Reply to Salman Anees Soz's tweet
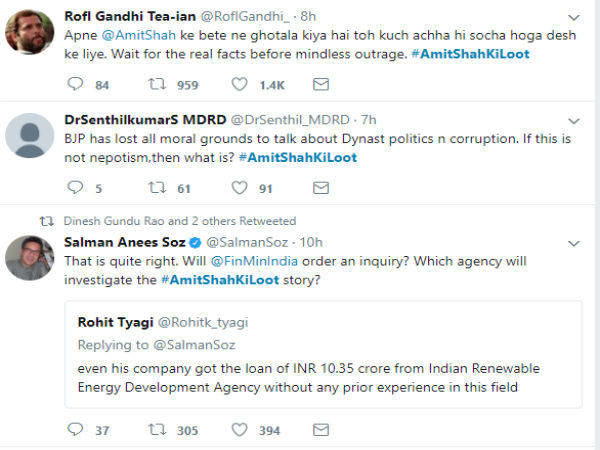600x450 pixels. point(76,430)
